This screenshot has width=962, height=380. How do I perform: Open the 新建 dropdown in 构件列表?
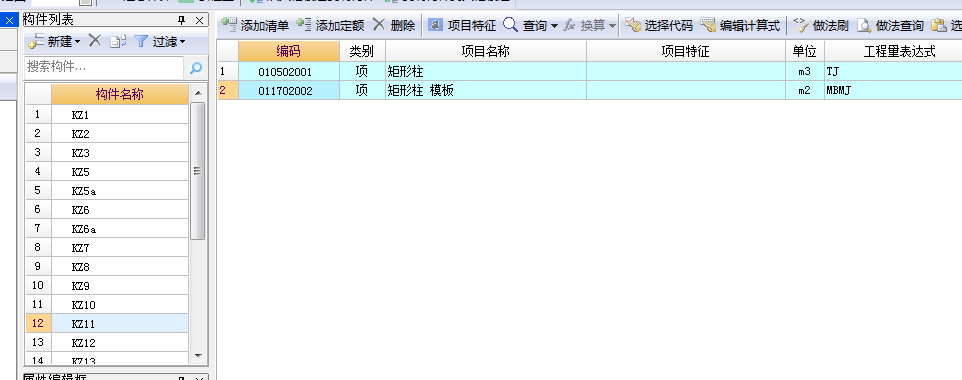54,42
